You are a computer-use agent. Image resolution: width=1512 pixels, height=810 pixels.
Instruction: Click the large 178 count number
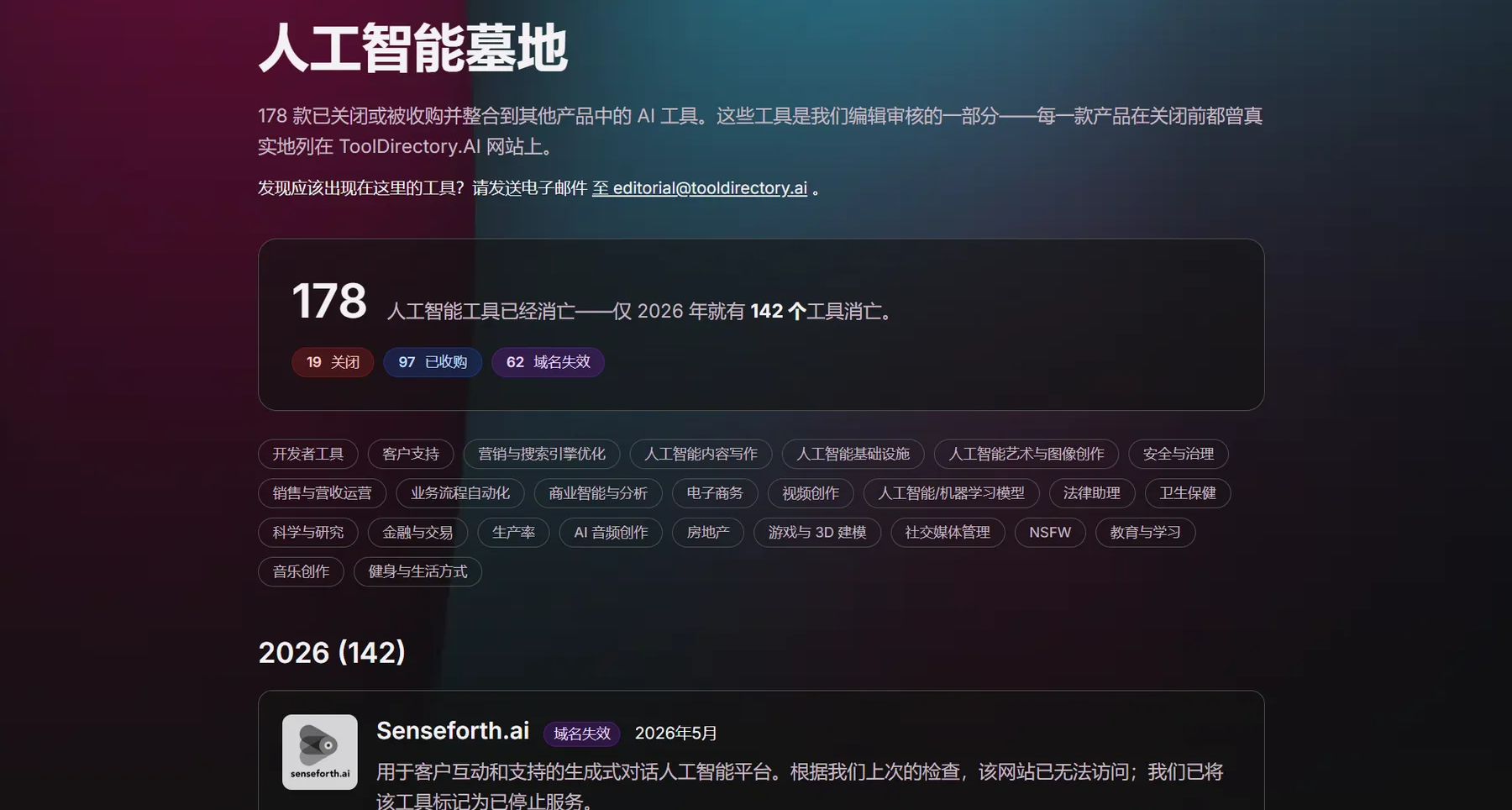[329, 301]
